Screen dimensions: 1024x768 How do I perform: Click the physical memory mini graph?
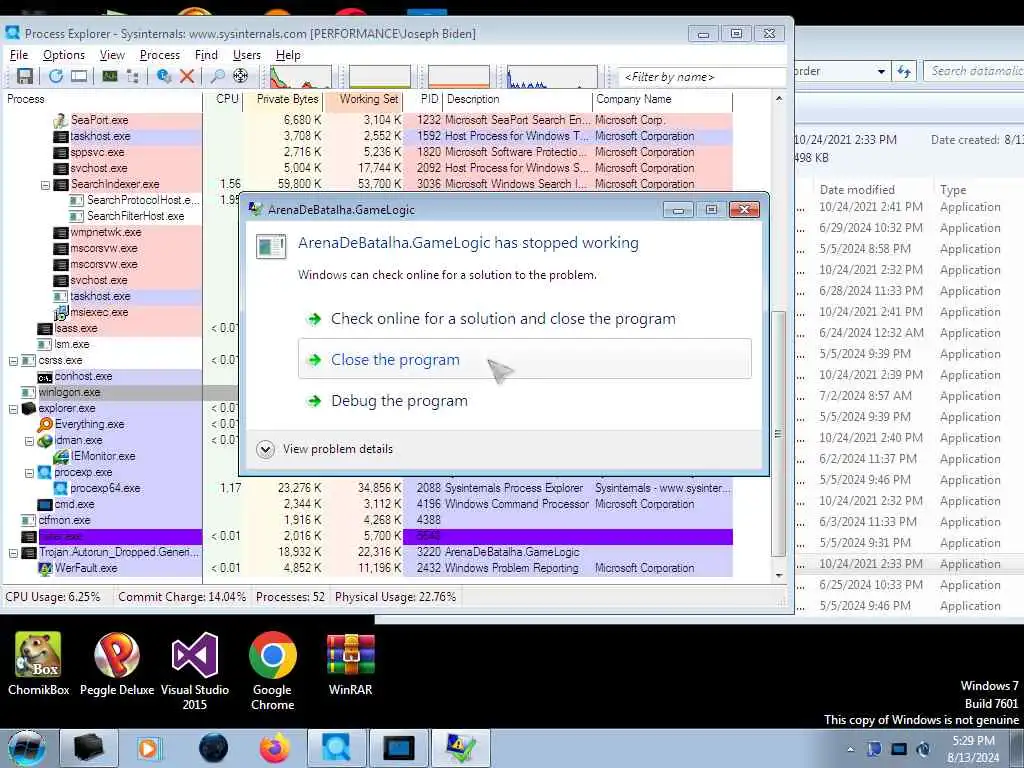coord(458,76)
